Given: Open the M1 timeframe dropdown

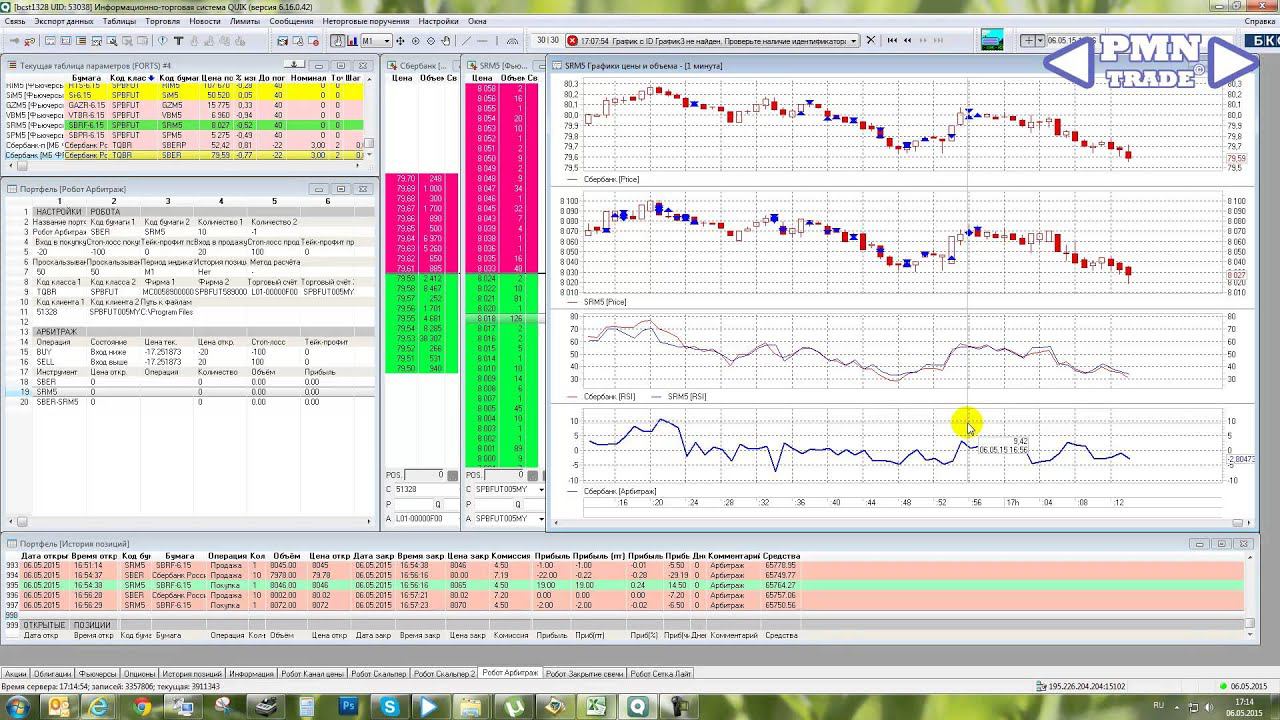Looking at the screenshot, I should (x=375, y=41).
